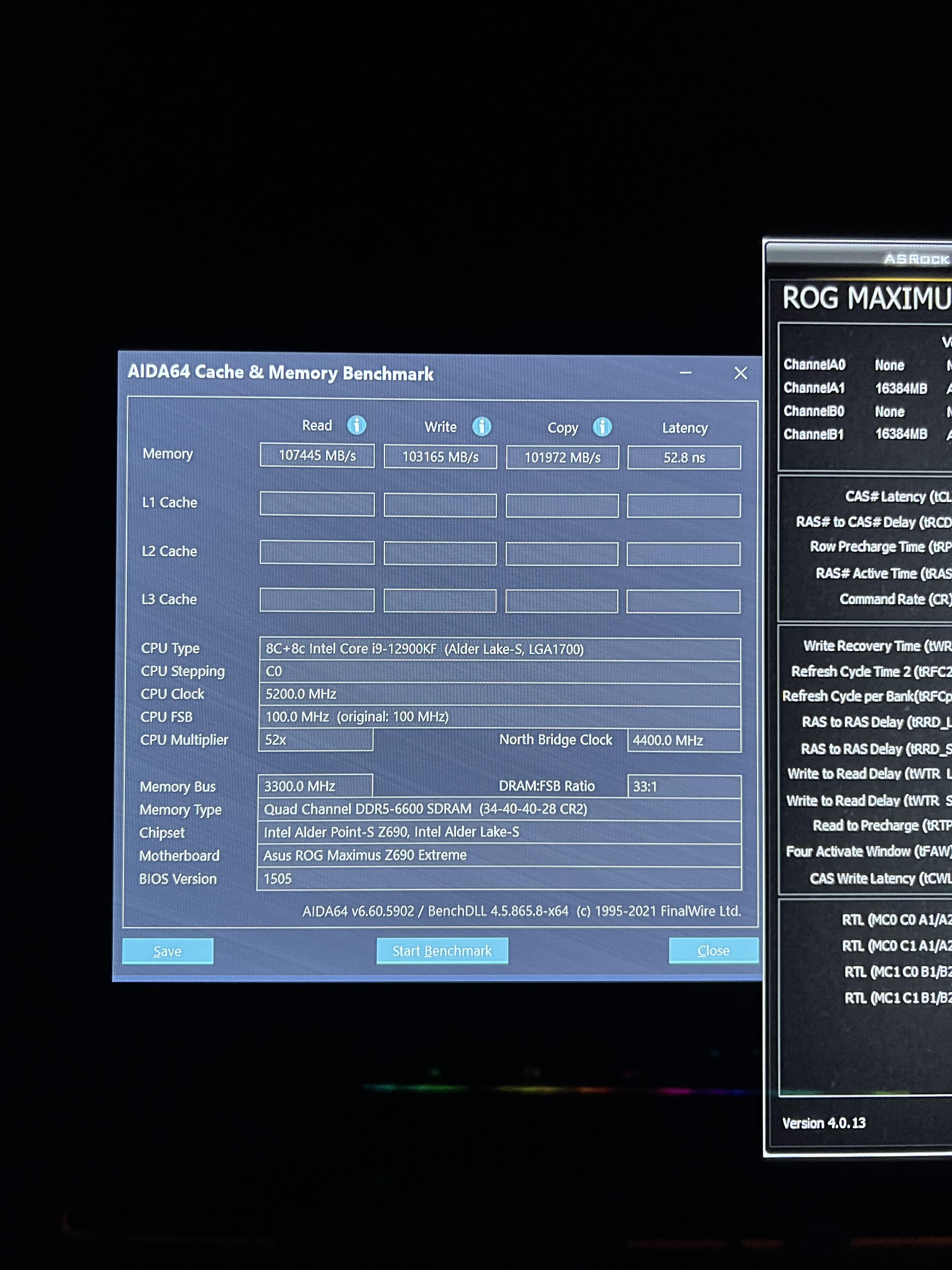Click the CPU FSB value 100.0 MHz
This screenshot has width=952, height=1270.
click(500, 717)
